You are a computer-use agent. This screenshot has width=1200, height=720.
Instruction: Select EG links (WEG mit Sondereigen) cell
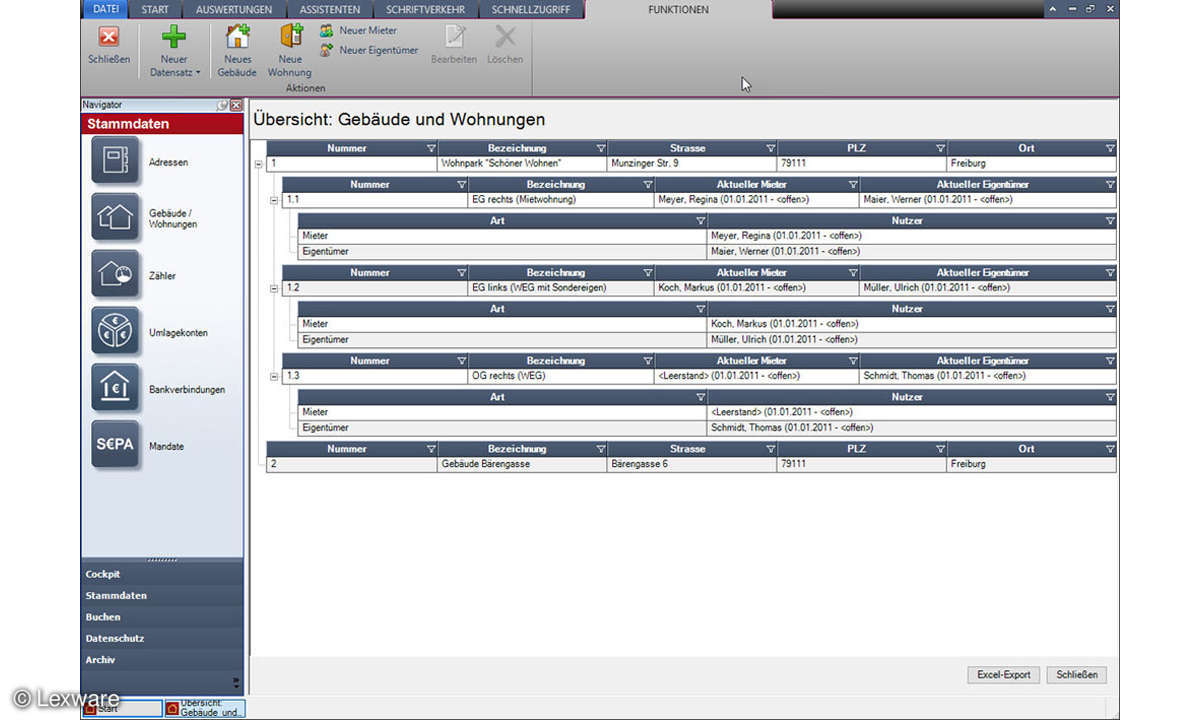(x=561, y=288)
